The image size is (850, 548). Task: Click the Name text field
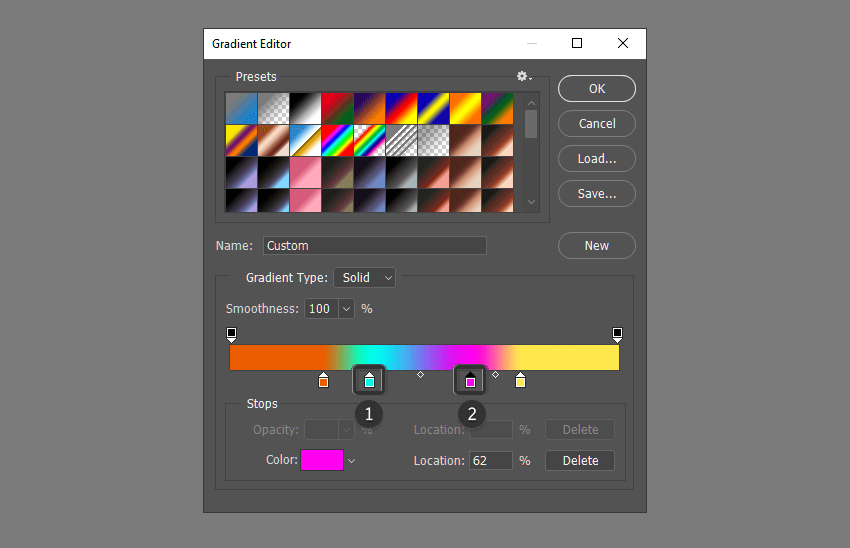(x=375, y=246)
